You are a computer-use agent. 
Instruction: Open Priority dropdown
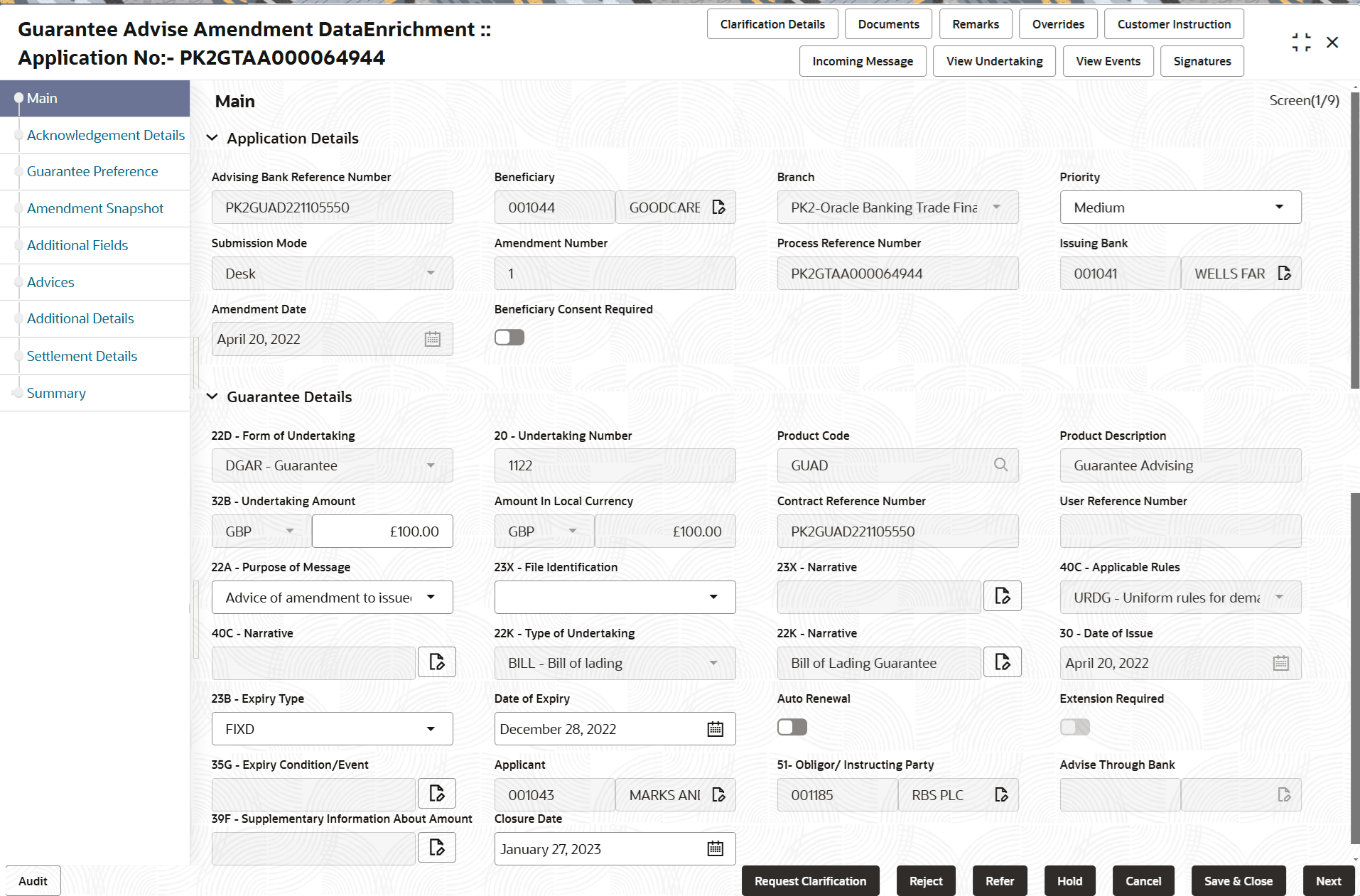1181,207
